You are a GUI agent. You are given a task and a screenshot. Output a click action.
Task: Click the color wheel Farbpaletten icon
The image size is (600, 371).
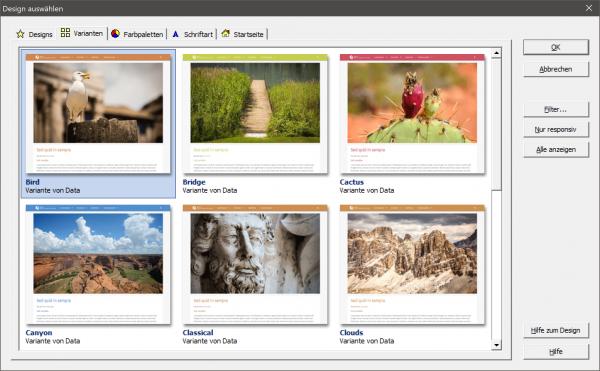coord(116,34)
